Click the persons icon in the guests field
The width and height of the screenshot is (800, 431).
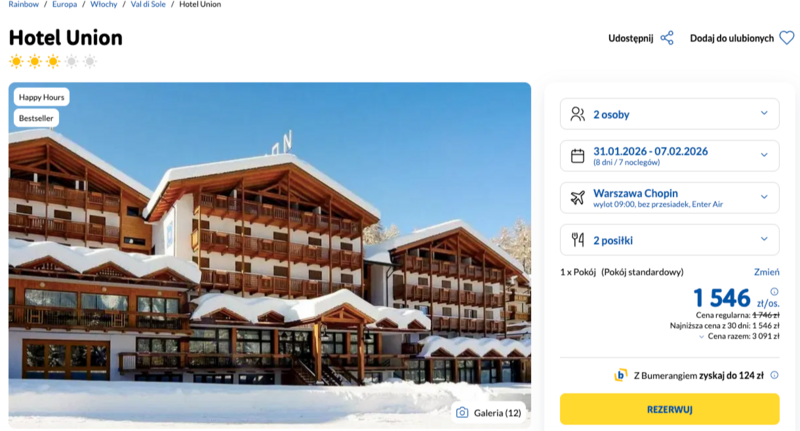[577, 114]
